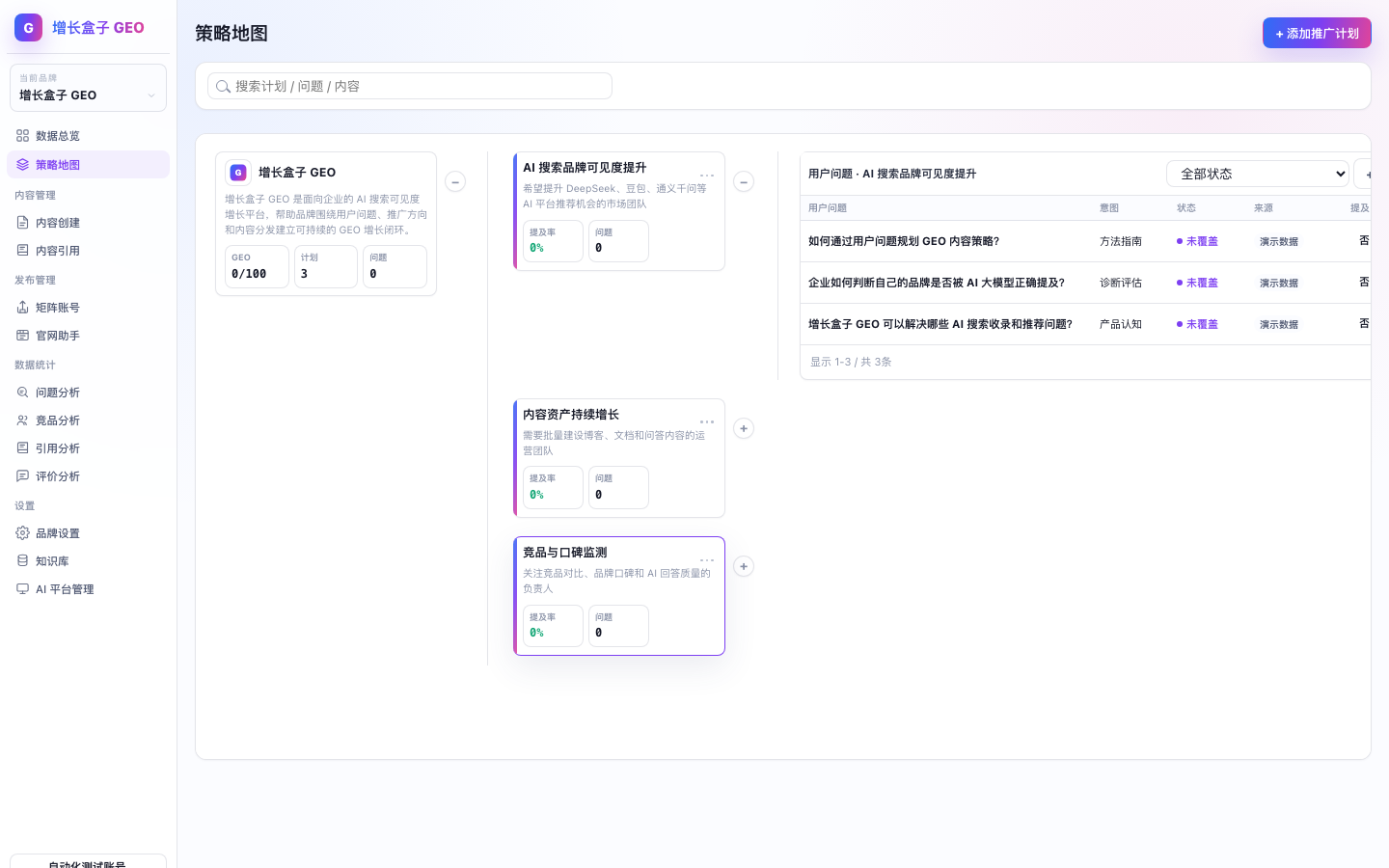
Task: Open 矩阵账号 under 发布管理
Action: point(88,308)
